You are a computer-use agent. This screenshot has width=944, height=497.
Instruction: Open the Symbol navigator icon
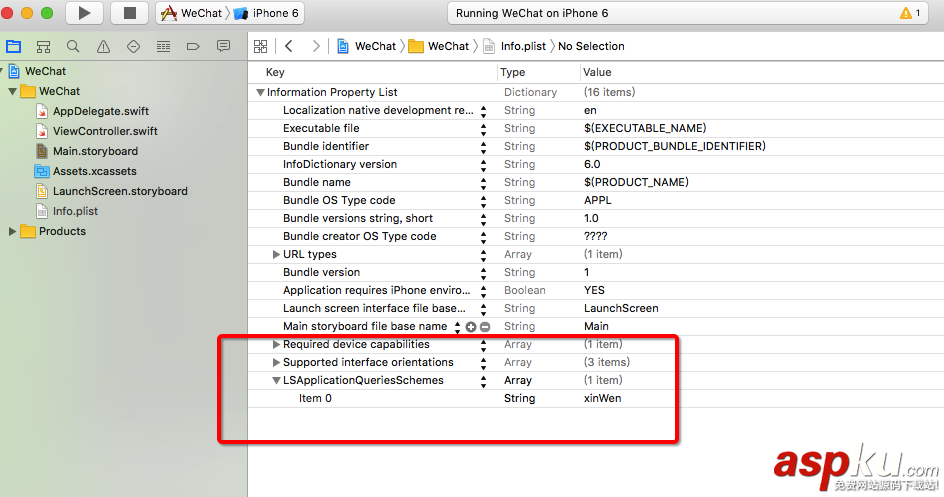43,46
